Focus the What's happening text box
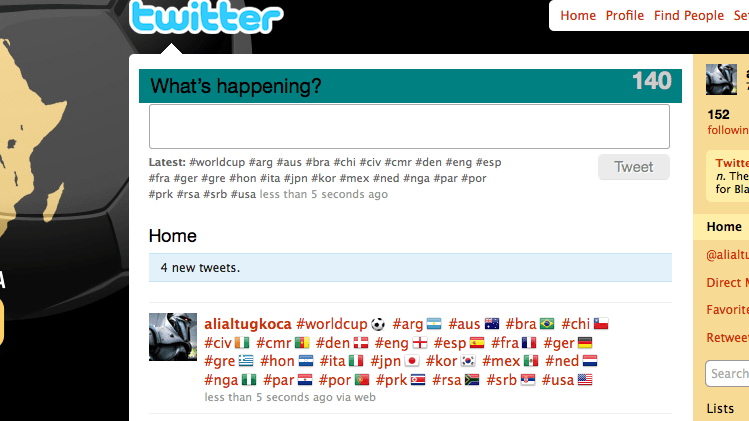Screen dimensions: 749x421 pos(409,127)
